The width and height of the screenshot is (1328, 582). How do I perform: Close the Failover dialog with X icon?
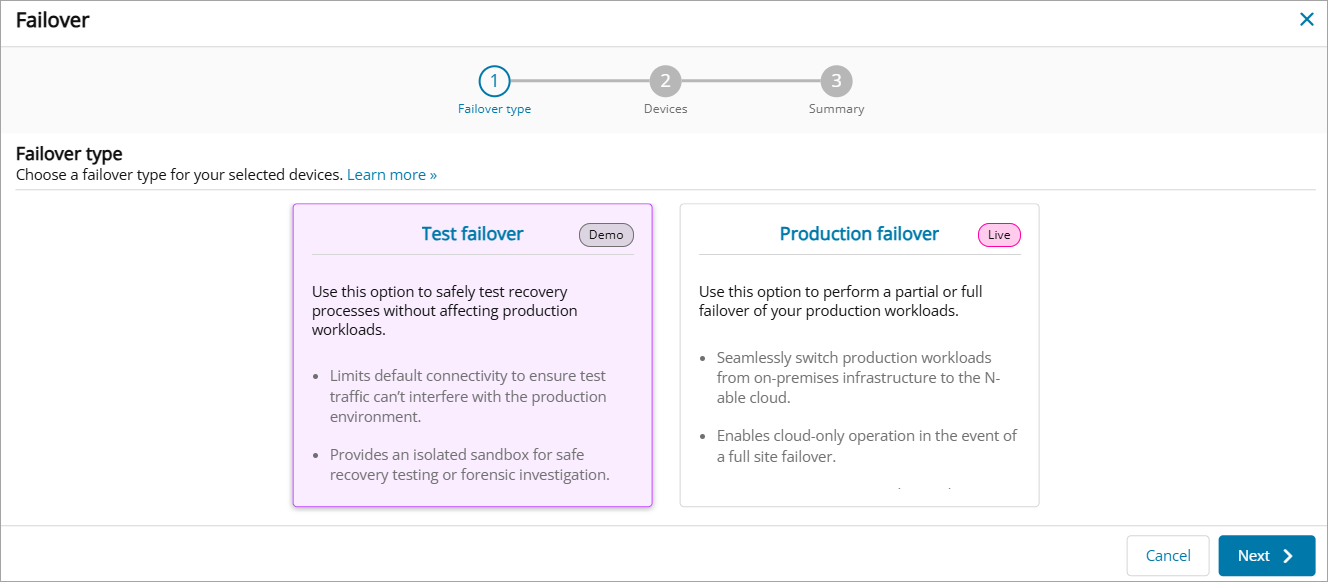(1306, 19)
